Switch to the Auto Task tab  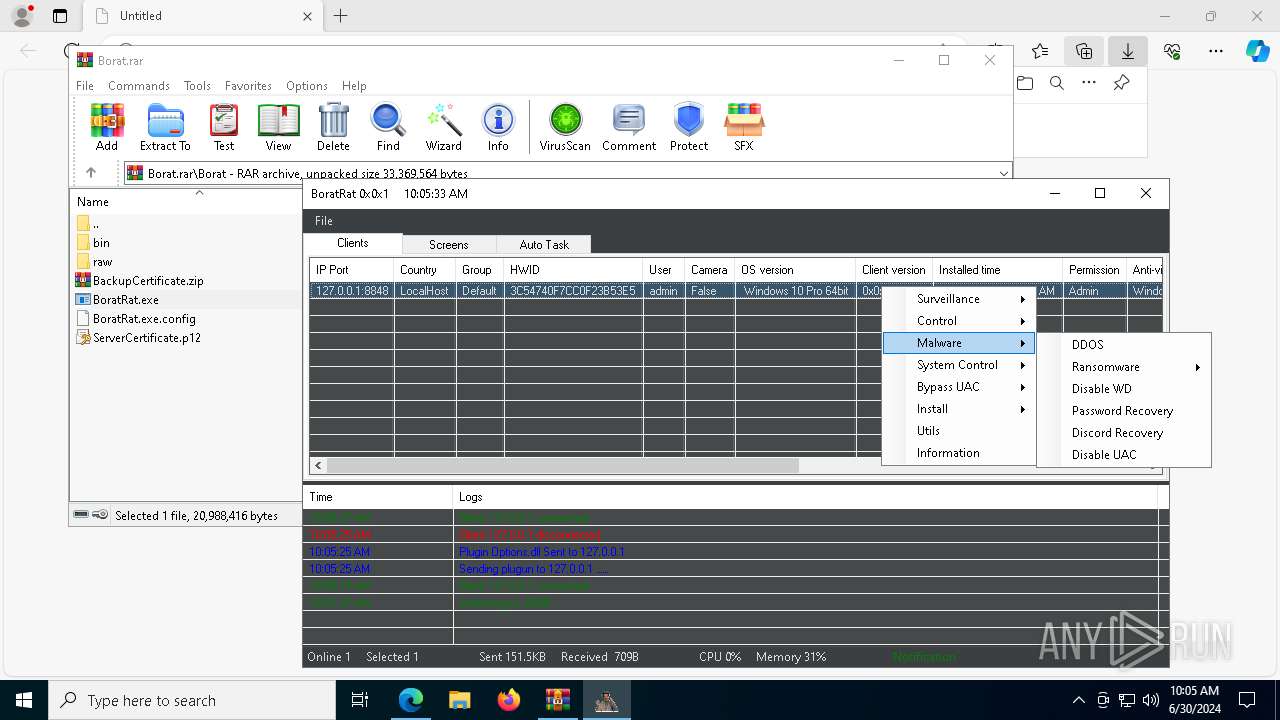coord(544,245)
